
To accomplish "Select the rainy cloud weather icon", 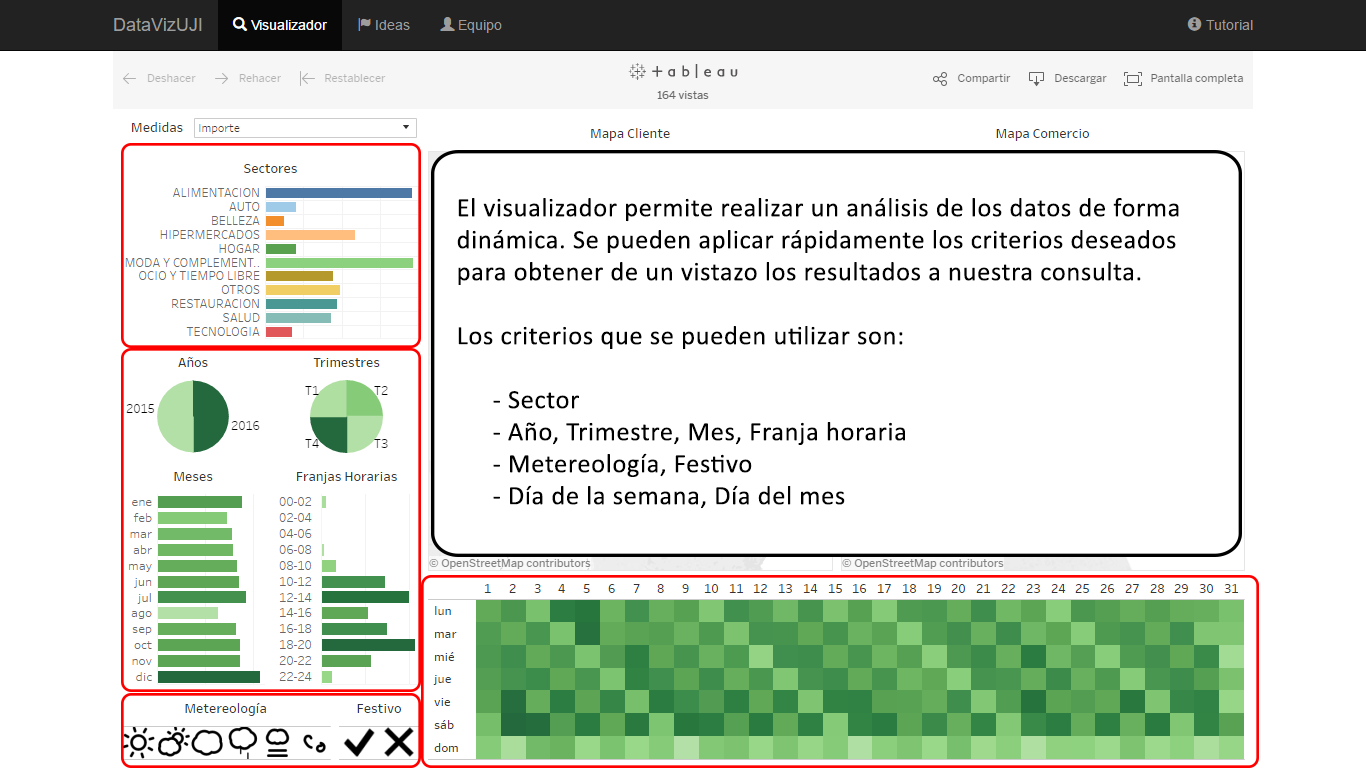I will [242, 742].
